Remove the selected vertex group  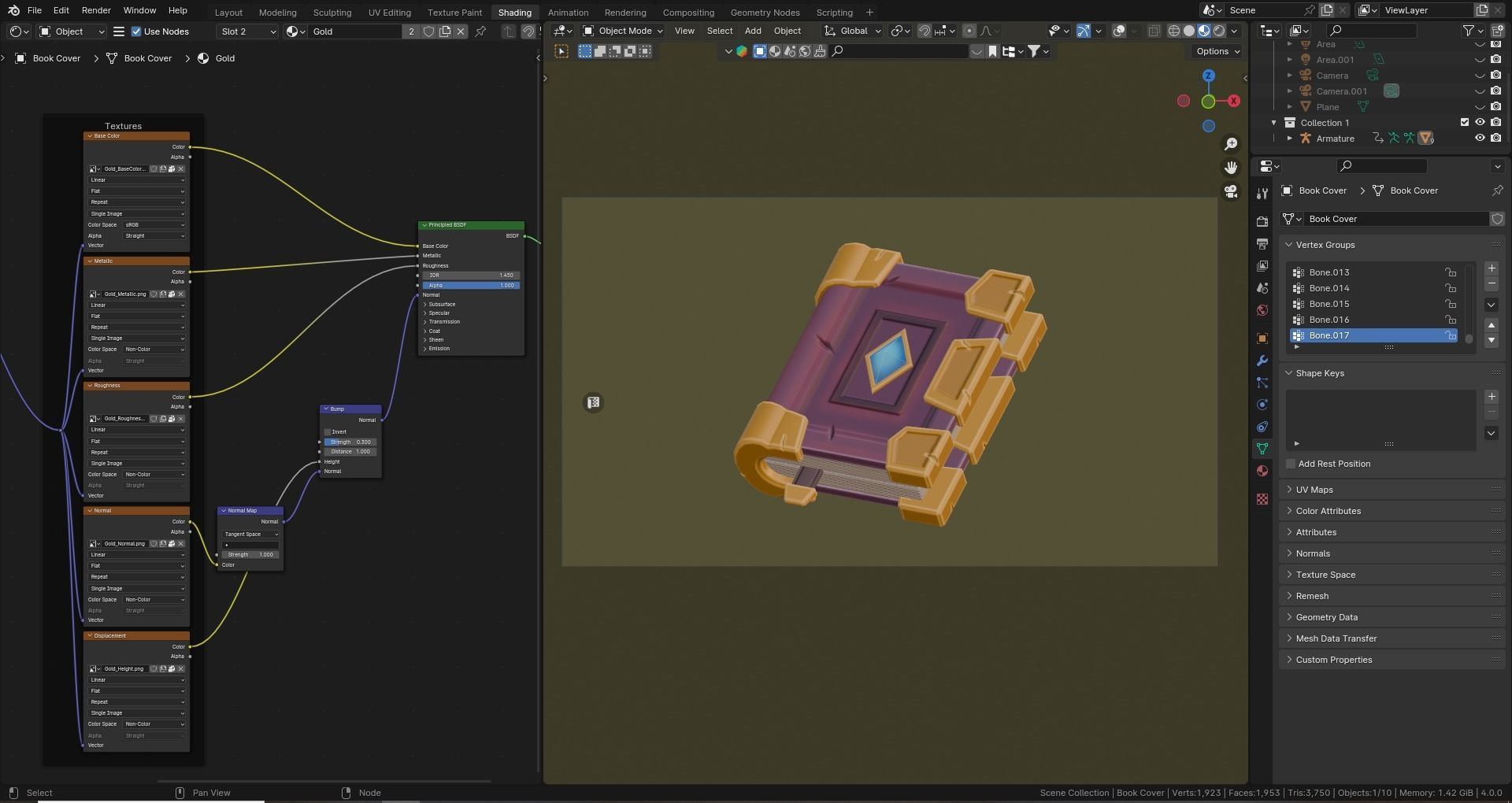[x=1491, y=283]
